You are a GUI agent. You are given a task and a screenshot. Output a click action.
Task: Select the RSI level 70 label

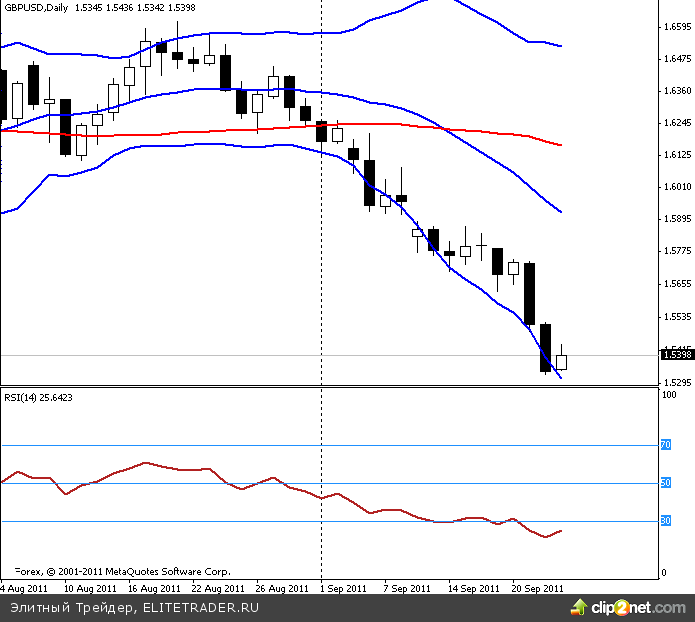coord(664,445)
